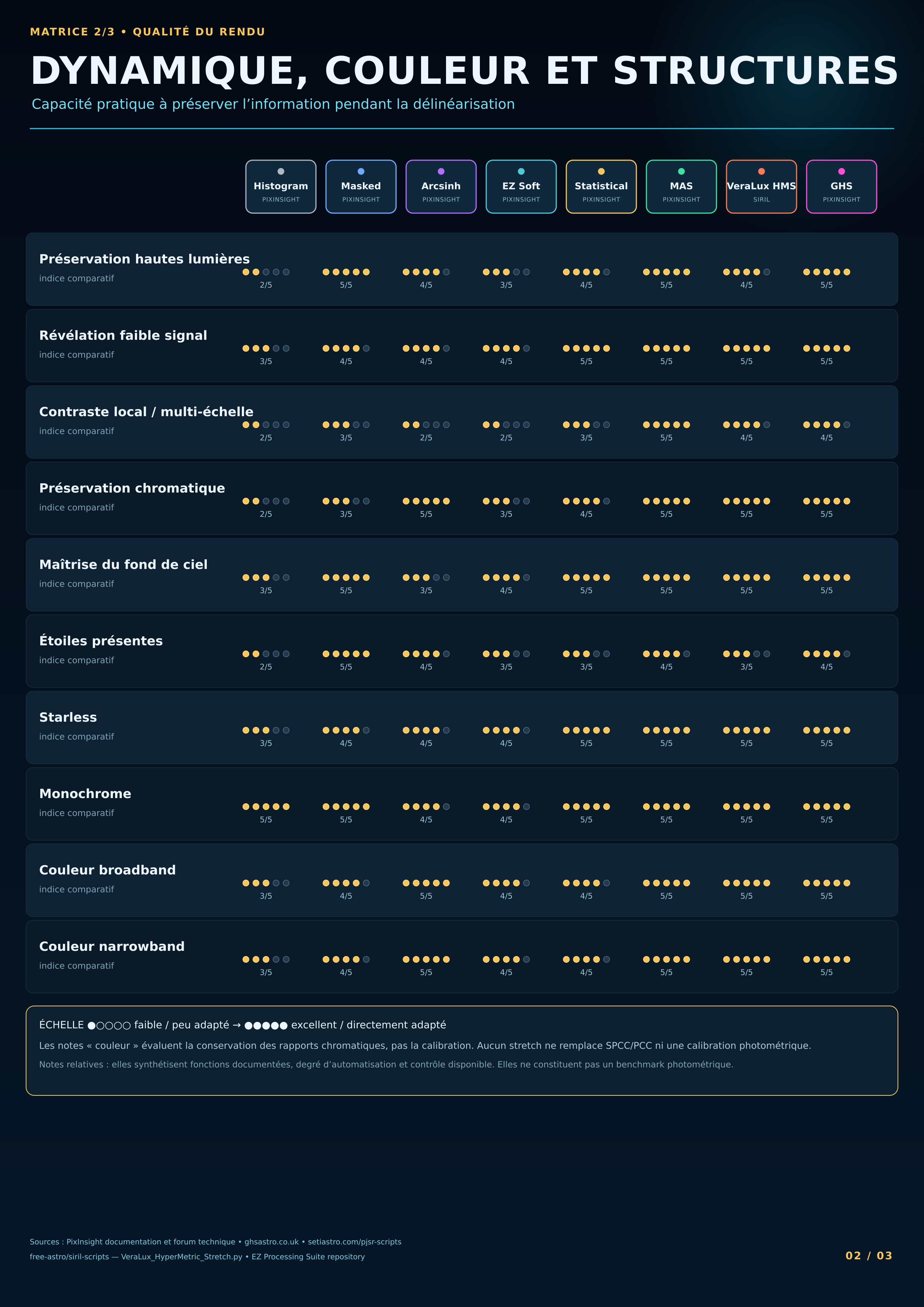Select the MAS column header label
Image resolution: width=924 pixels, height=1307 pixels.
coord(681,186)
